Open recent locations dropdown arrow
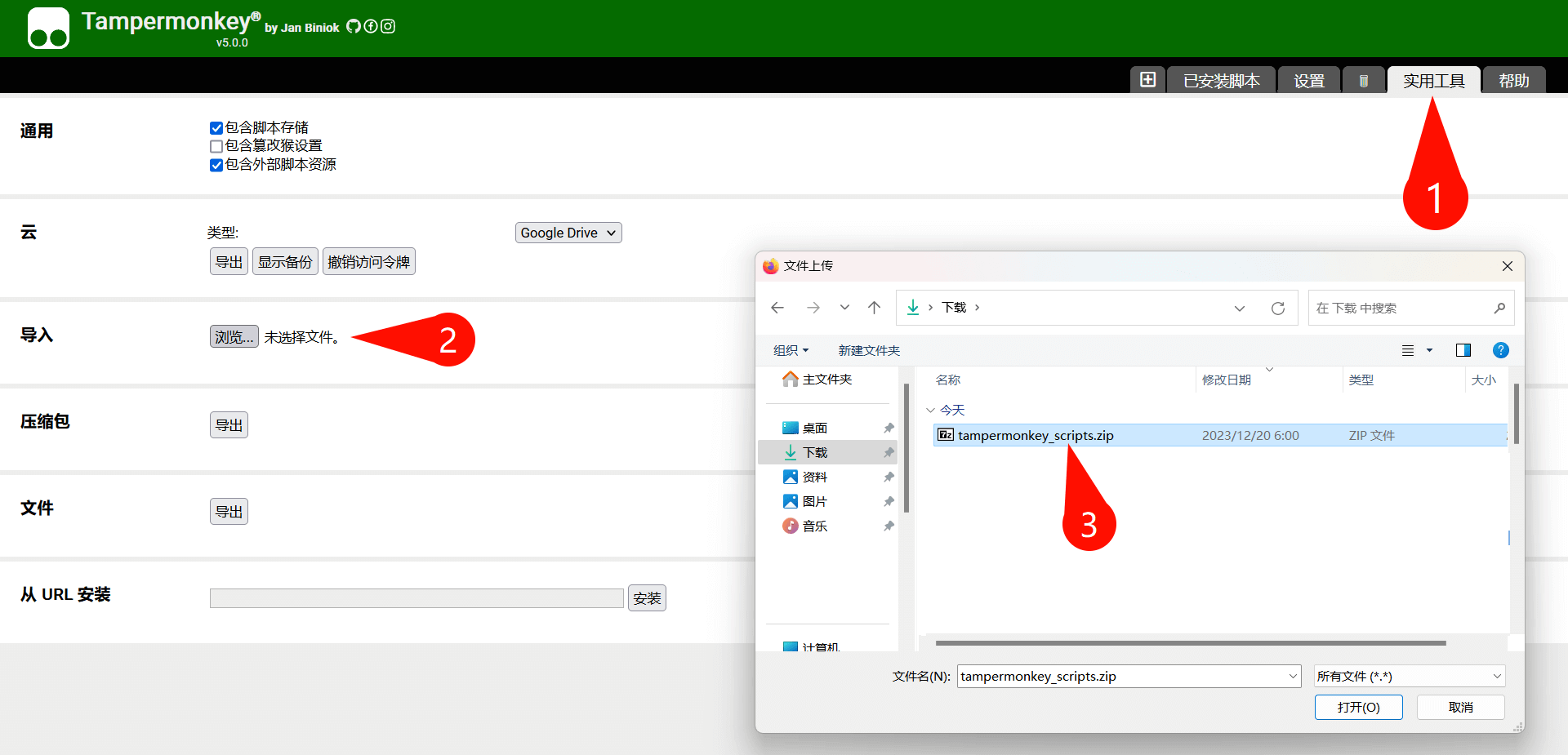The image size is (1568, 755). tap(844, 308)
